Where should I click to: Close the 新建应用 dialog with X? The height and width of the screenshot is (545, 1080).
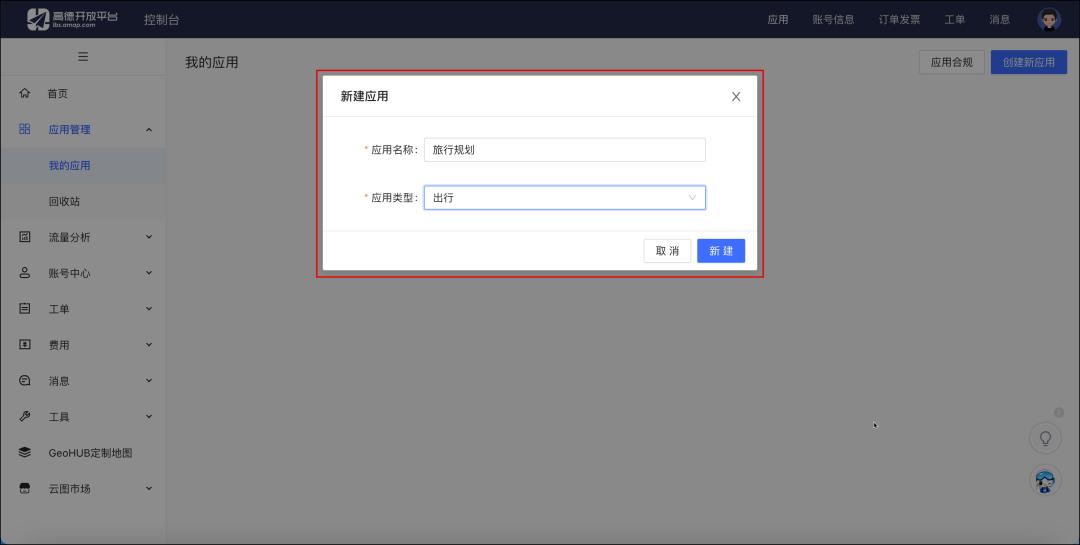click(x=736, y=97)
